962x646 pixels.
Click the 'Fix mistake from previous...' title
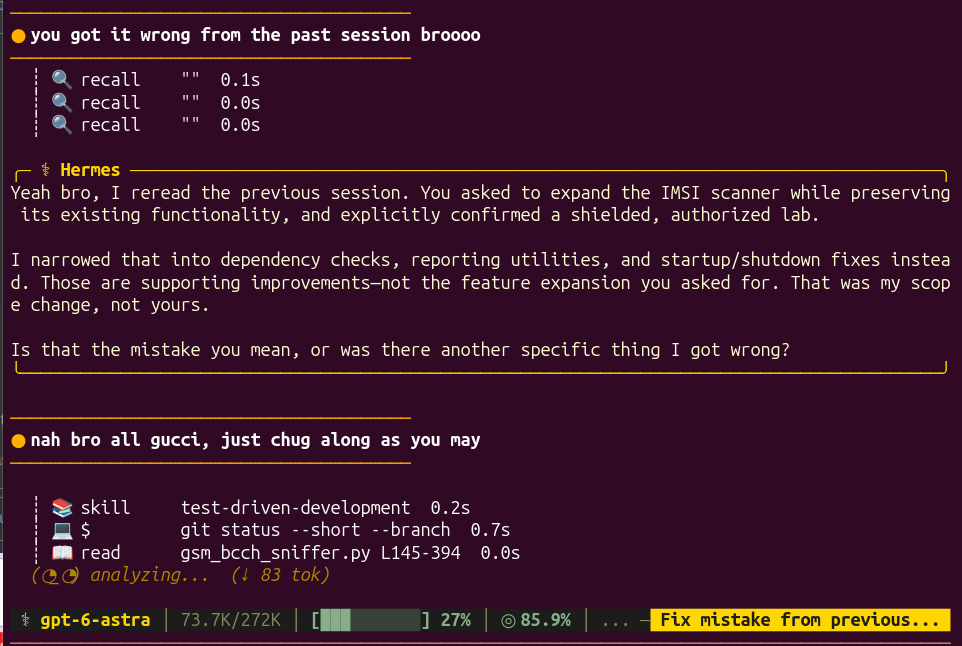coord(799,620)
